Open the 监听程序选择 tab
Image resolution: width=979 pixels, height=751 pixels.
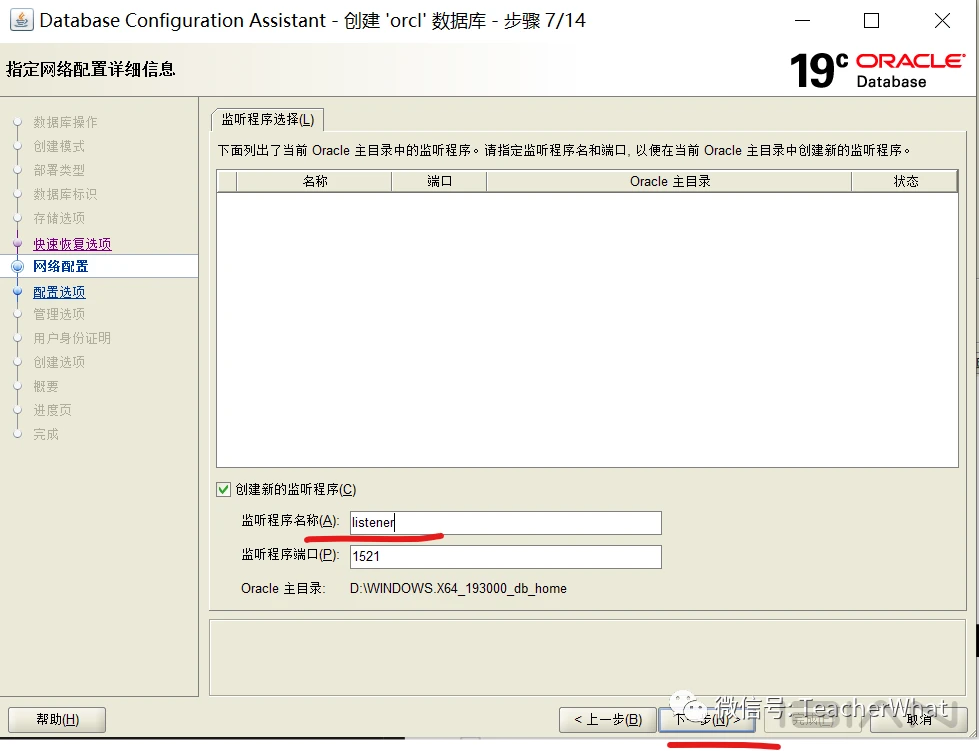[x=268, y=119]
